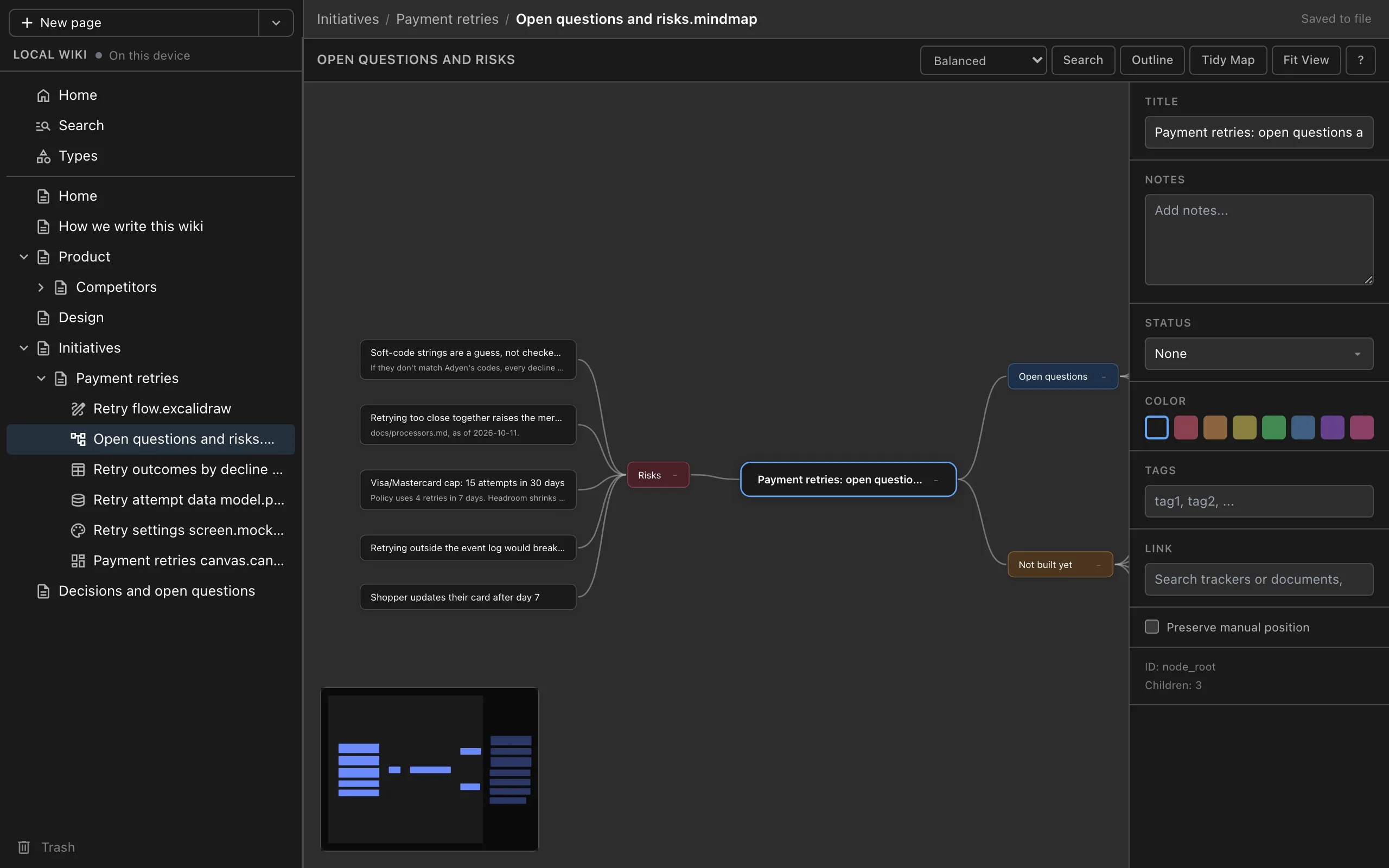1389x868 pixels.
Task: Open Decisions and open questions page
Action: pyautogui.click(x=151, y=591)
